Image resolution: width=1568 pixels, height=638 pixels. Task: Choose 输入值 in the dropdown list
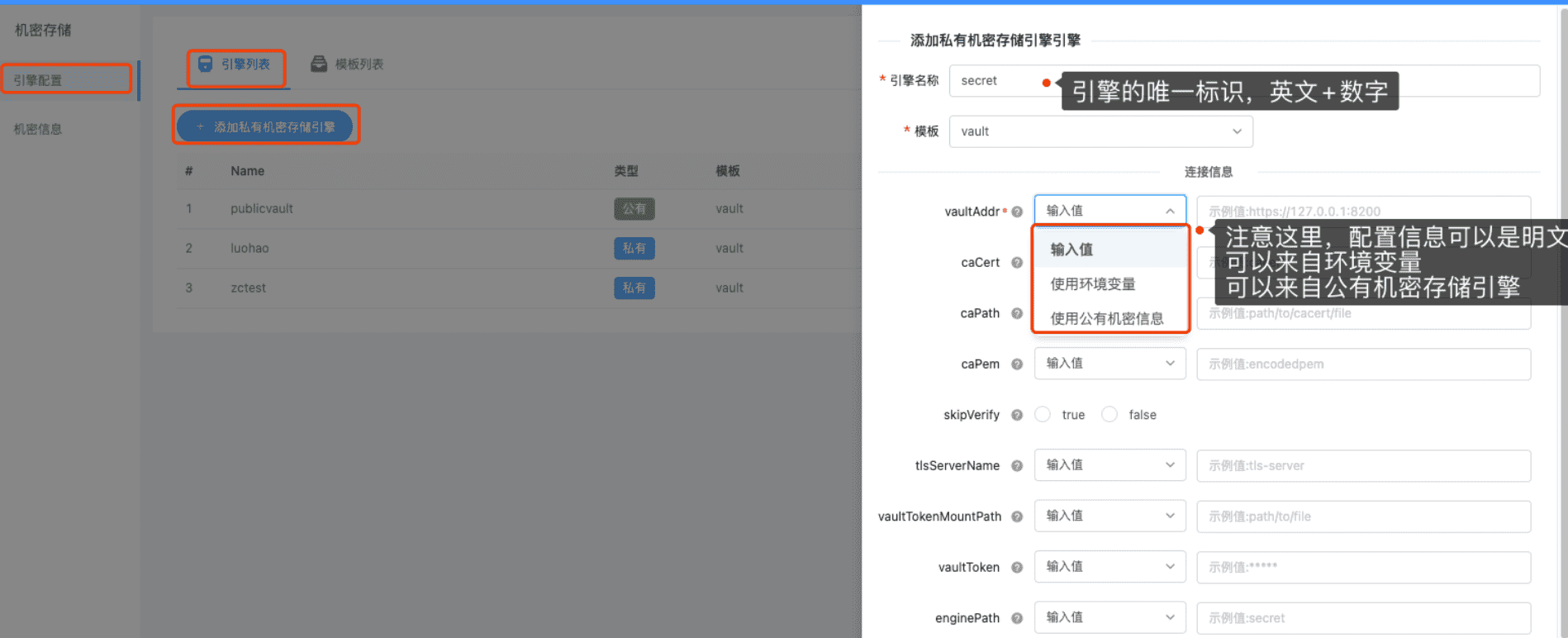pos(1110,250)
